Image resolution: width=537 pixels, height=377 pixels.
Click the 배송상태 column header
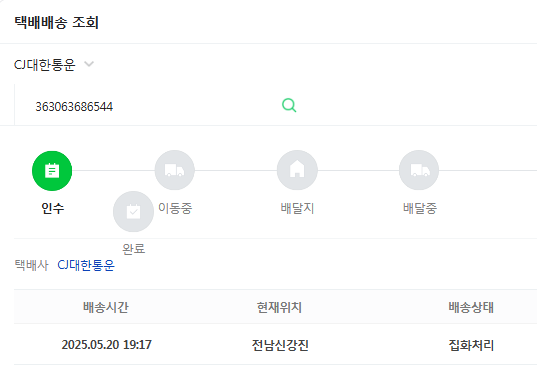pyautogui.click(x=471, y=307)
